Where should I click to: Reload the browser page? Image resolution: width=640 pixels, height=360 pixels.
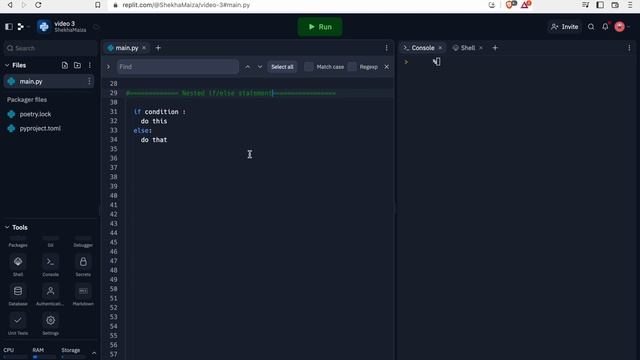(38, 5)
